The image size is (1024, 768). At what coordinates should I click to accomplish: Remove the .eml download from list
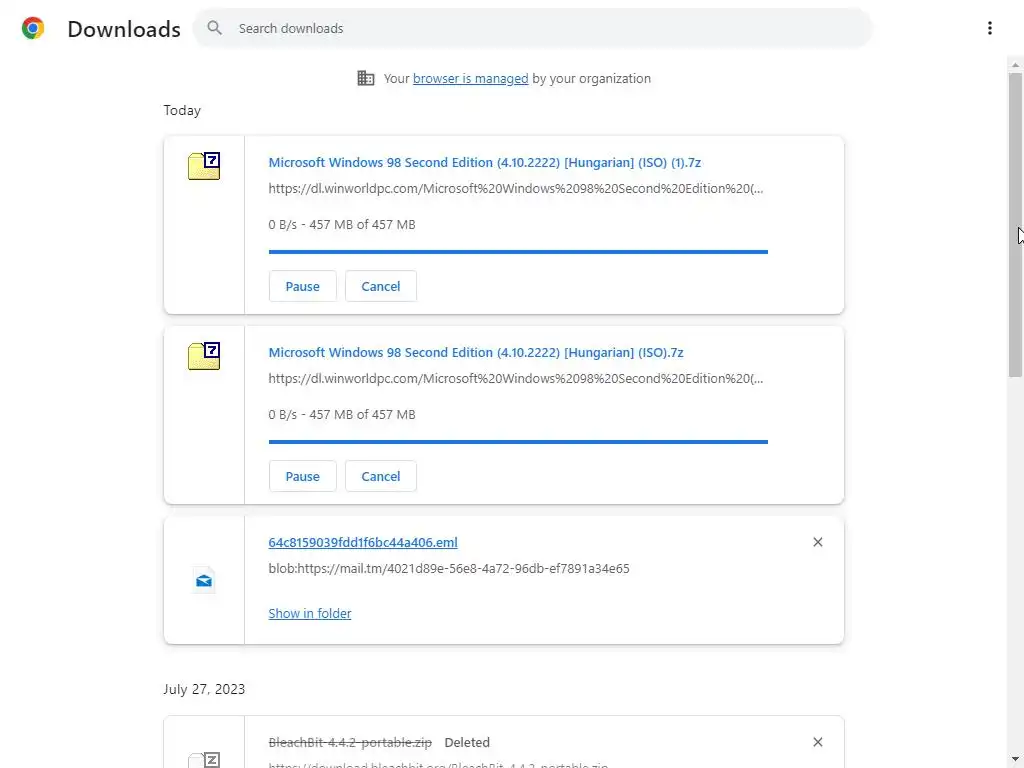point(817,542)
